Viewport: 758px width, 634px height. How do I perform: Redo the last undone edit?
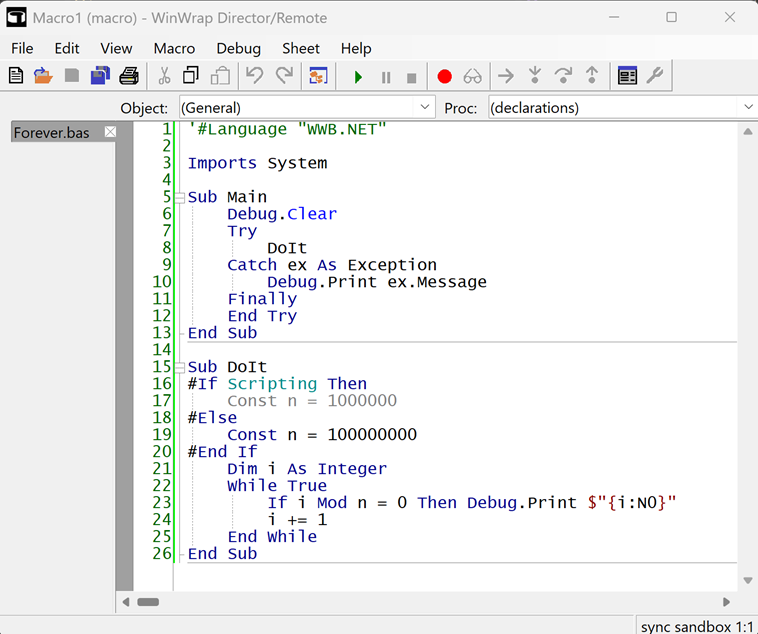pos(284,76)
